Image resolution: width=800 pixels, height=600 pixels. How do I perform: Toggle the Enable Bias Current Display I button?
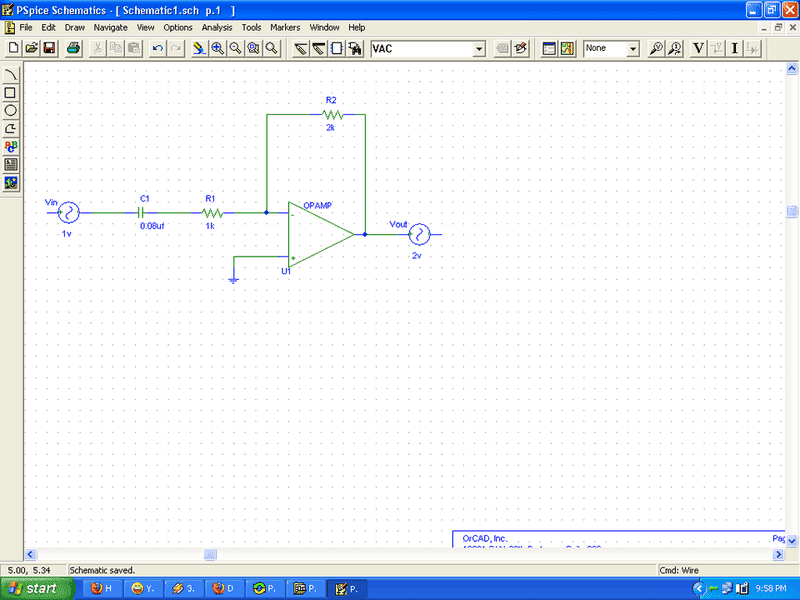tap(735, 48)
